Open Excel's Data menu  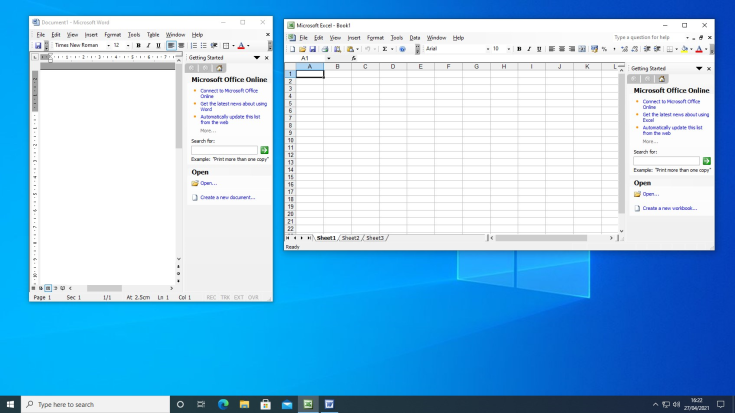coord(415,38)
